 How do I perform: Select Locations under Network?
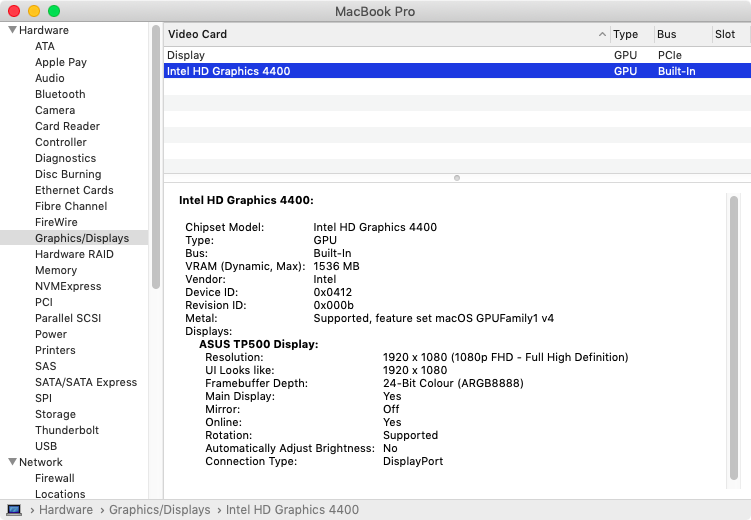click(x=60, y=494)
